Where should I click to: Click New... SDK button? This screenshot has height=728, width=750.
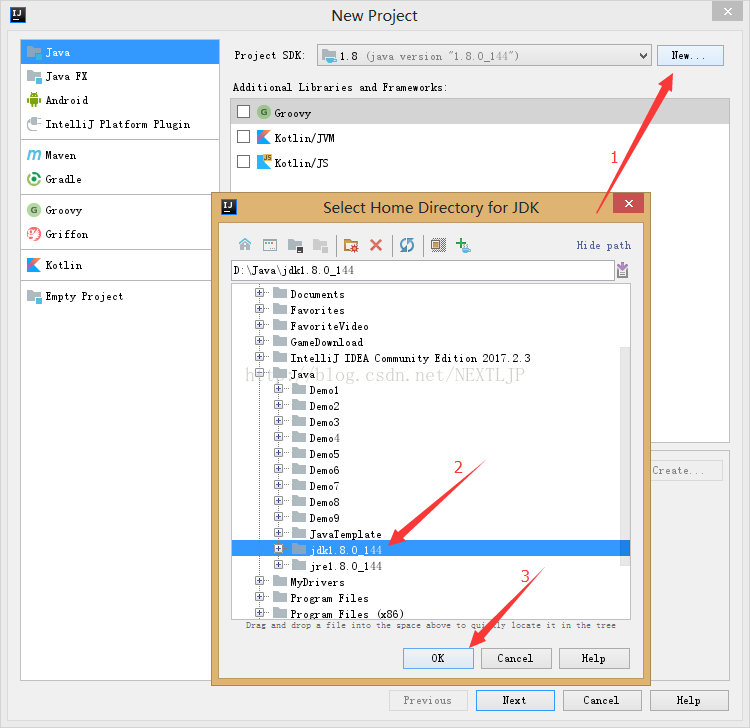pyautogui.click(x=690, y=55)
